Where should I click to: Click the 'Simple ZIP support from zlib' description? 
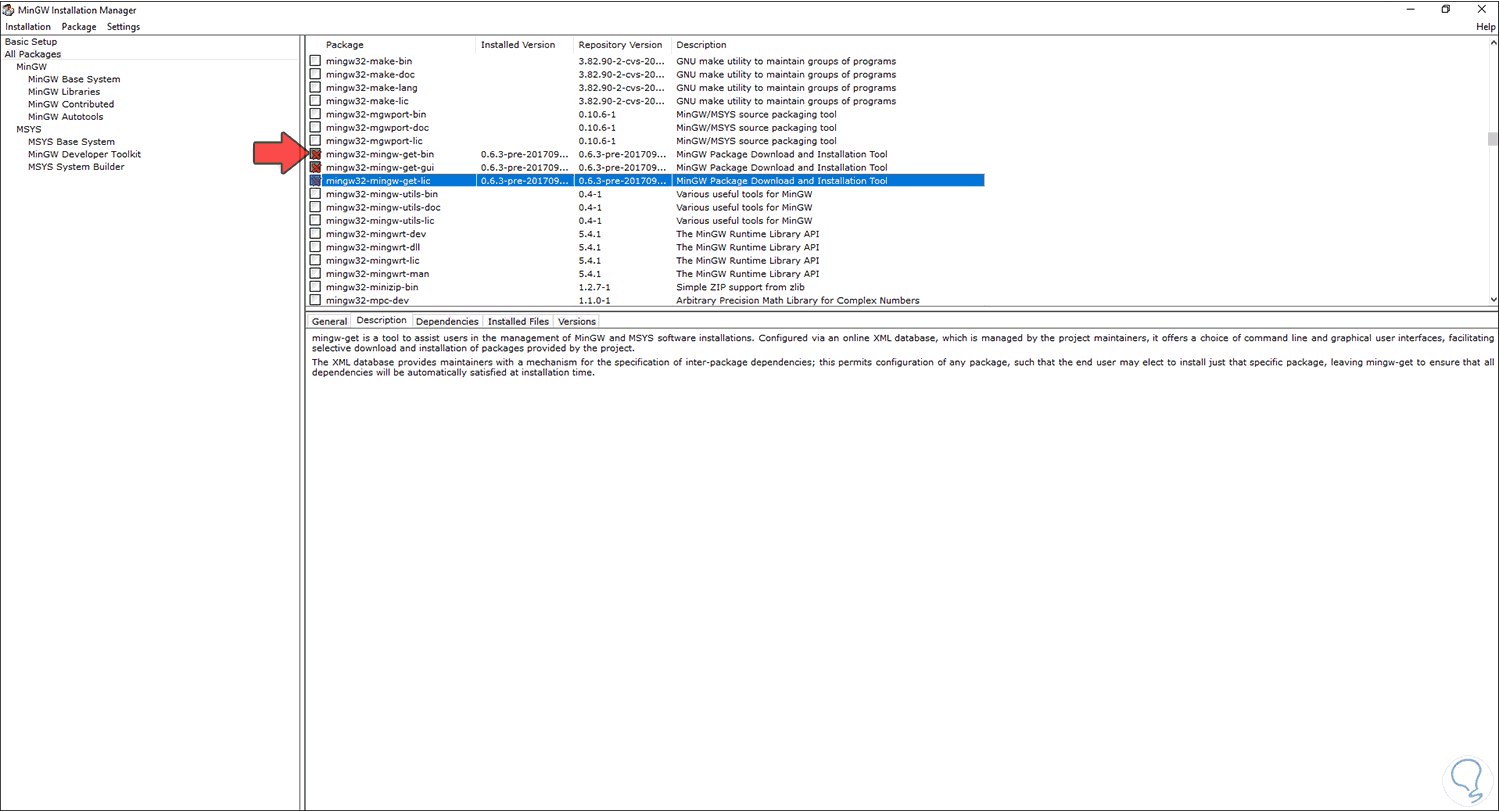tap(740, 287)
